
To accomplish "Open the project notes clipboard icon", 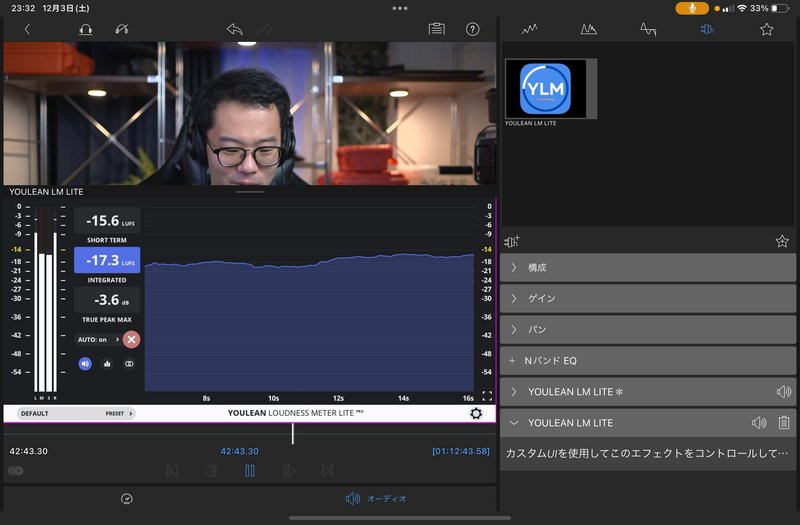I will tap(436, 30).
